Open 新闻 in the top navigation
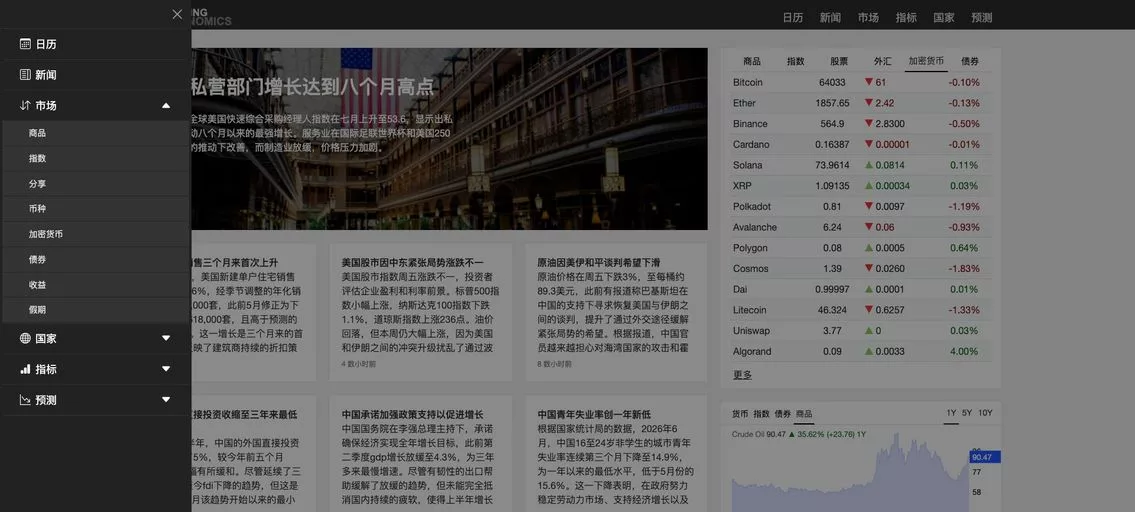1135x512 pixels. pyautogui.click(x=830, y=17)
